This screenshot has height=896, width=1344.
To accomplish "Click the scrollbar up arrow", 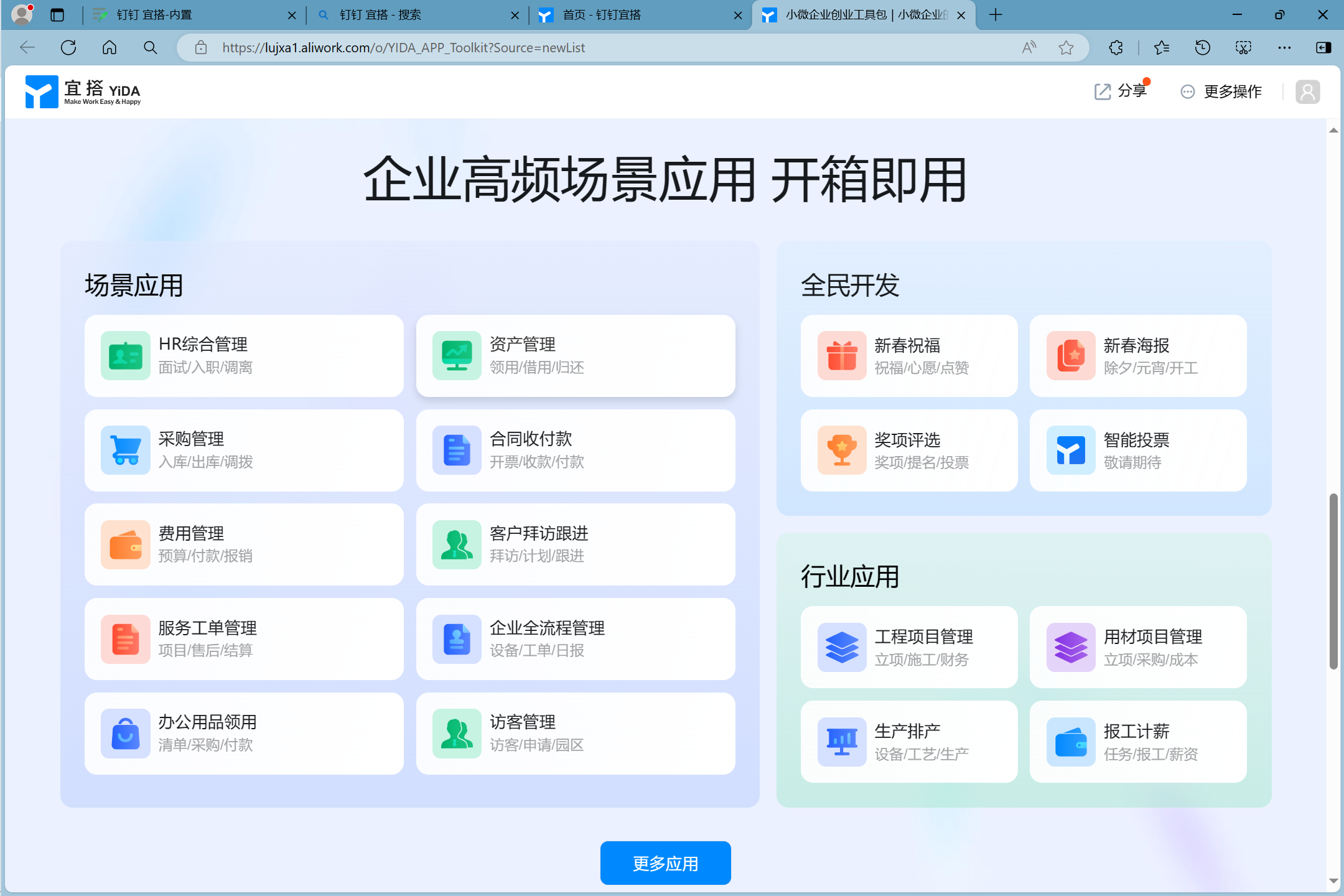I will pos(1333,130).
